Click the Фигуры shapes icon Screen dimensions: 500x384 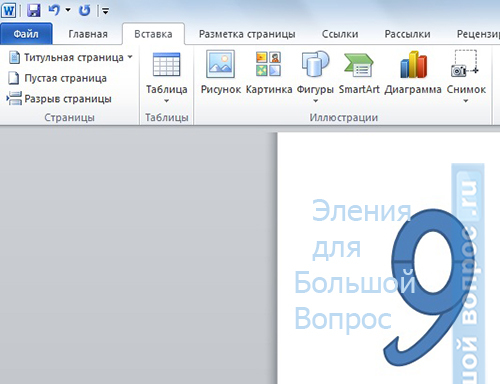pyautogui.click(x=315, y=64)
